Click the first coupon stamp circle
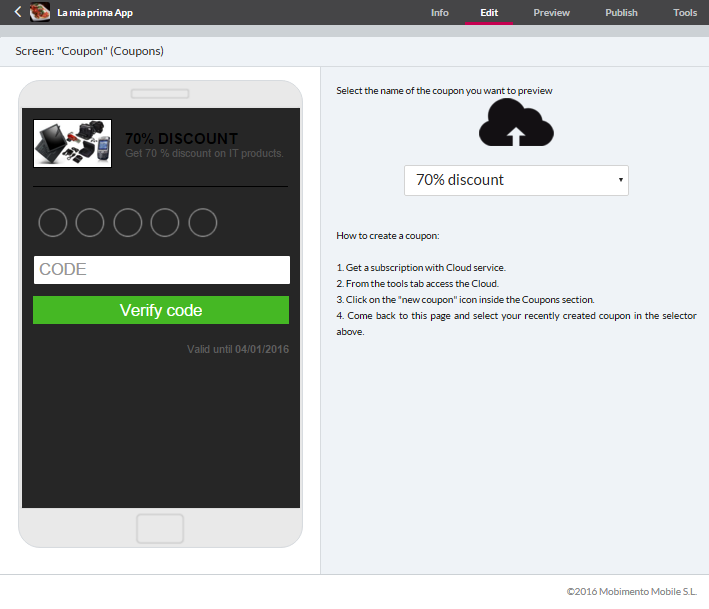 [x=53, y=222]
